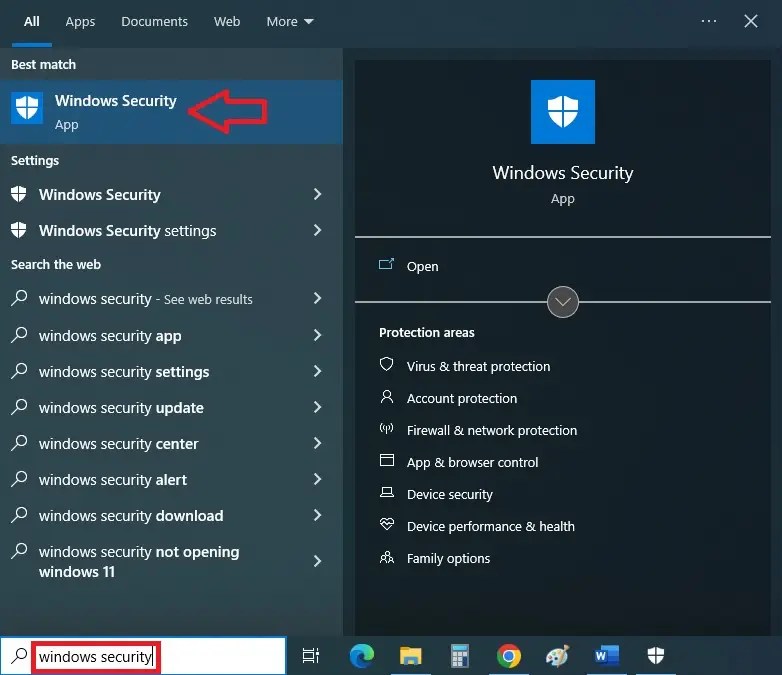782x675 pixels.
Task: Open Account protection area
Action: pos(462,398)
